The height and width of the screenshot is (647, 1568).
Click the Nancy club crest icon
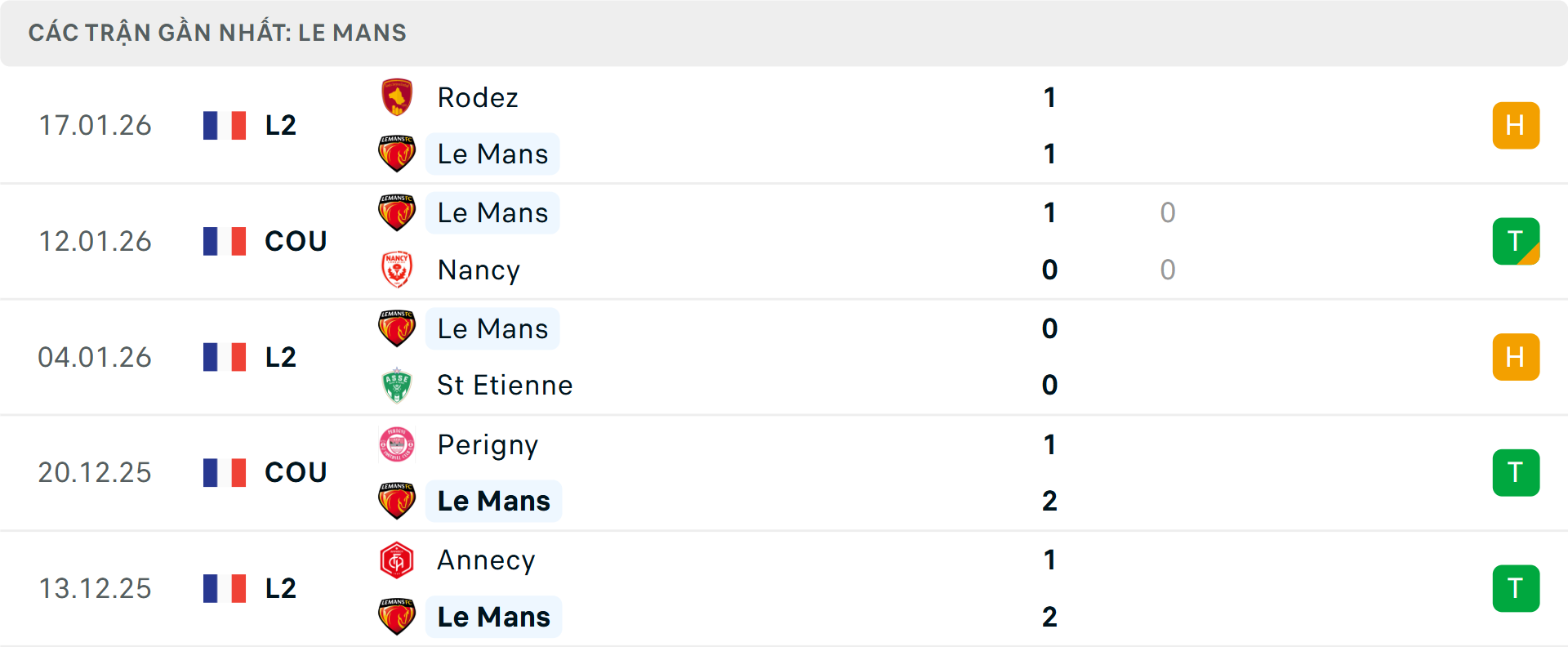(397, 270)
